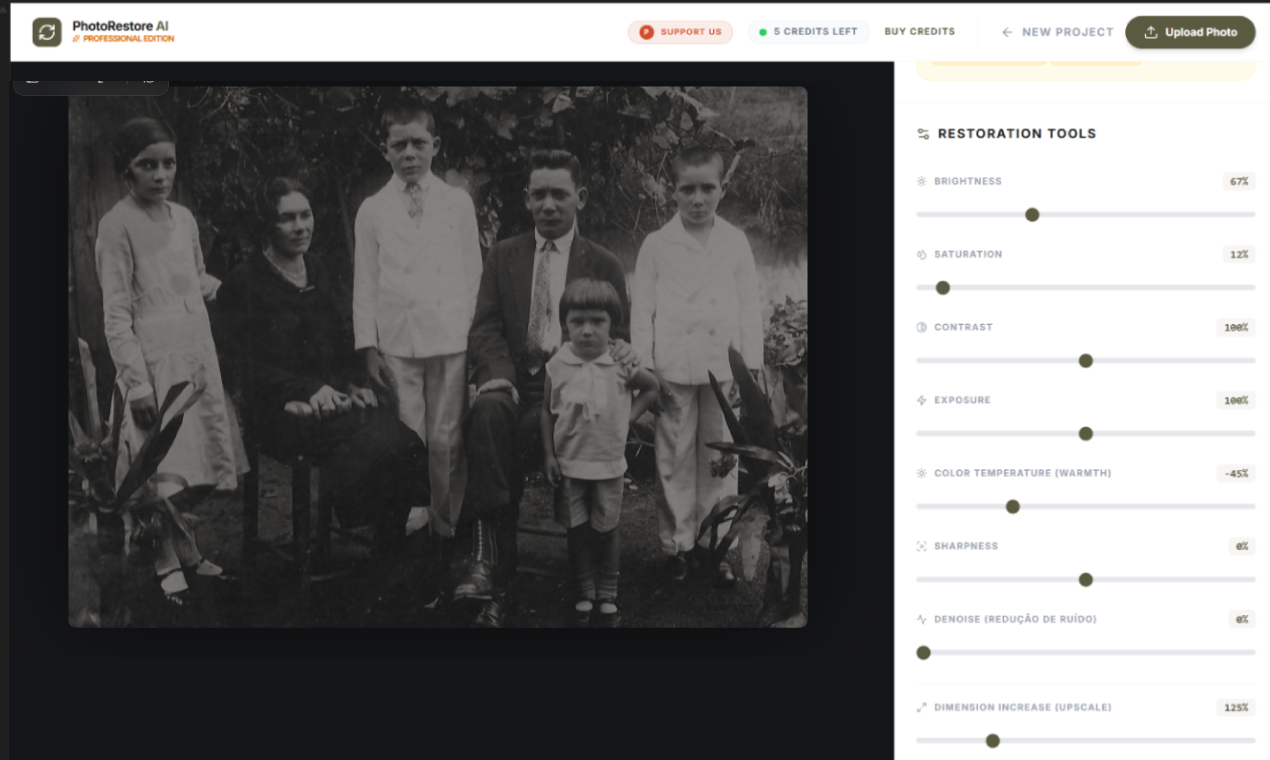This screenshot has width=1270, height=760.
Task: Adjust the Brightness slider handle
Action: click(1032, 214)
